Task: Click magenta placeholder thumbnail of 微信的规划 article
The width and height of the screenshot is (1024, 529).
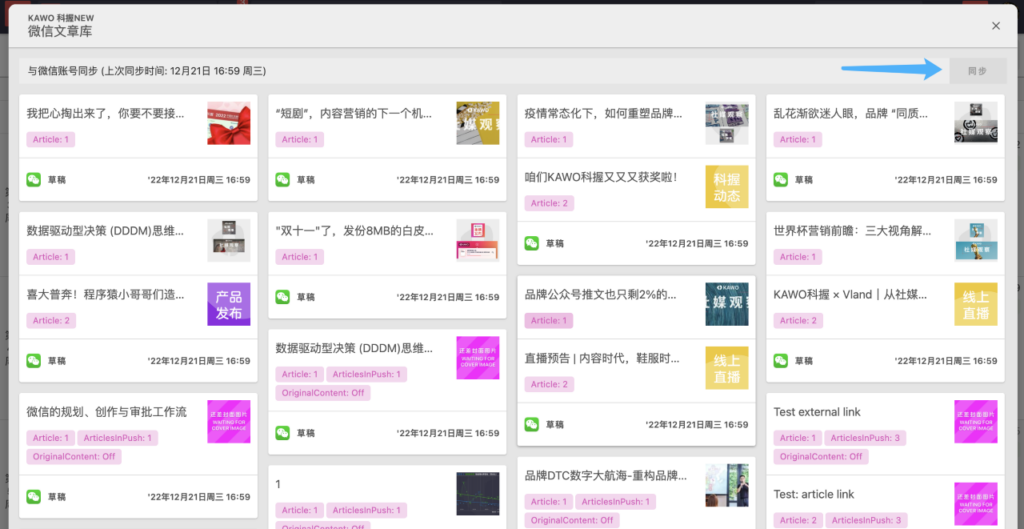Action: coord(229,422)
